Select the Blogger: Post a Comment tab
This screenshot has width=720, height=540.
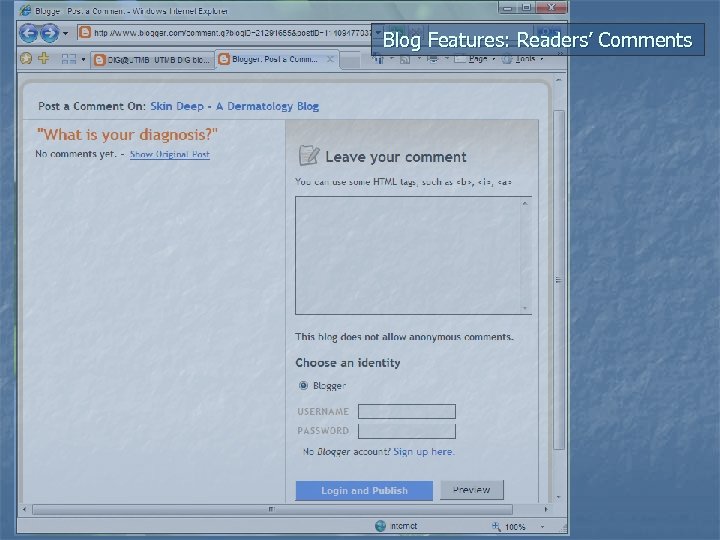275,59
